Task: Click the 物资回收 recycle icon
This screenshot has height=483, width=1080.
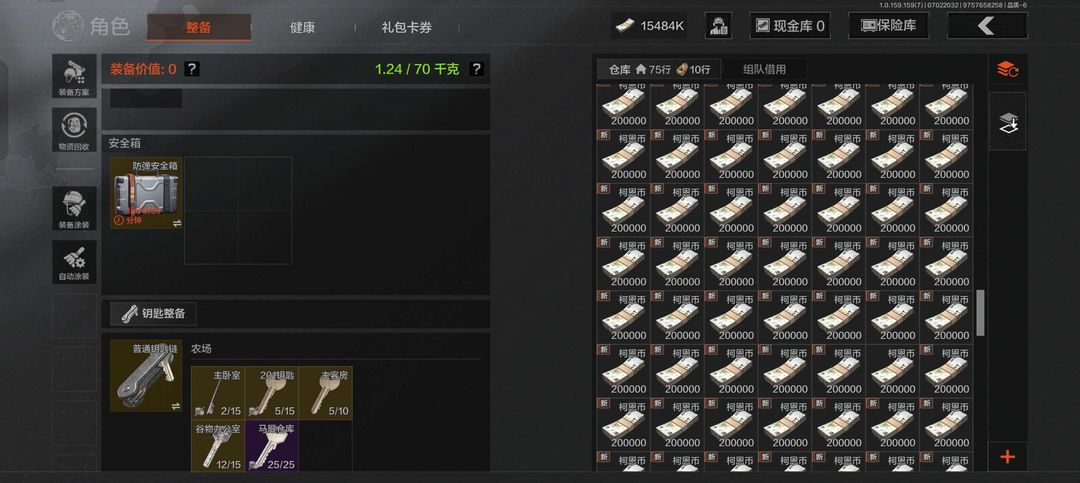Action: pyautogui.click(x=74, y=130)
